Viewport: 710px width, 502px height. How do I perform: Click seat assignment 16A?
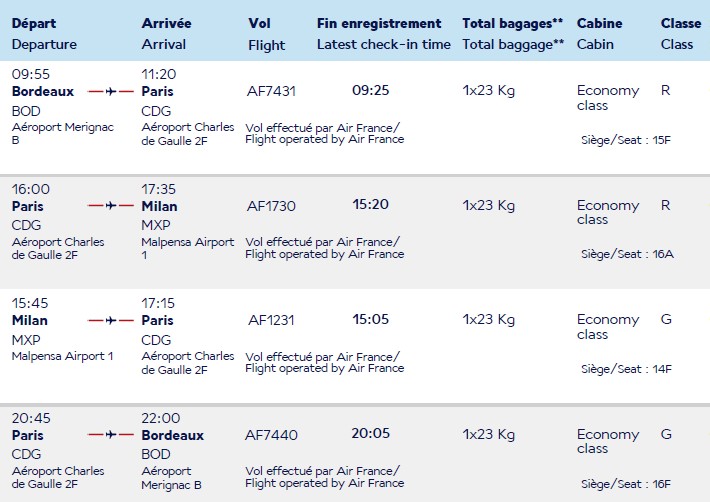[663, 254]
